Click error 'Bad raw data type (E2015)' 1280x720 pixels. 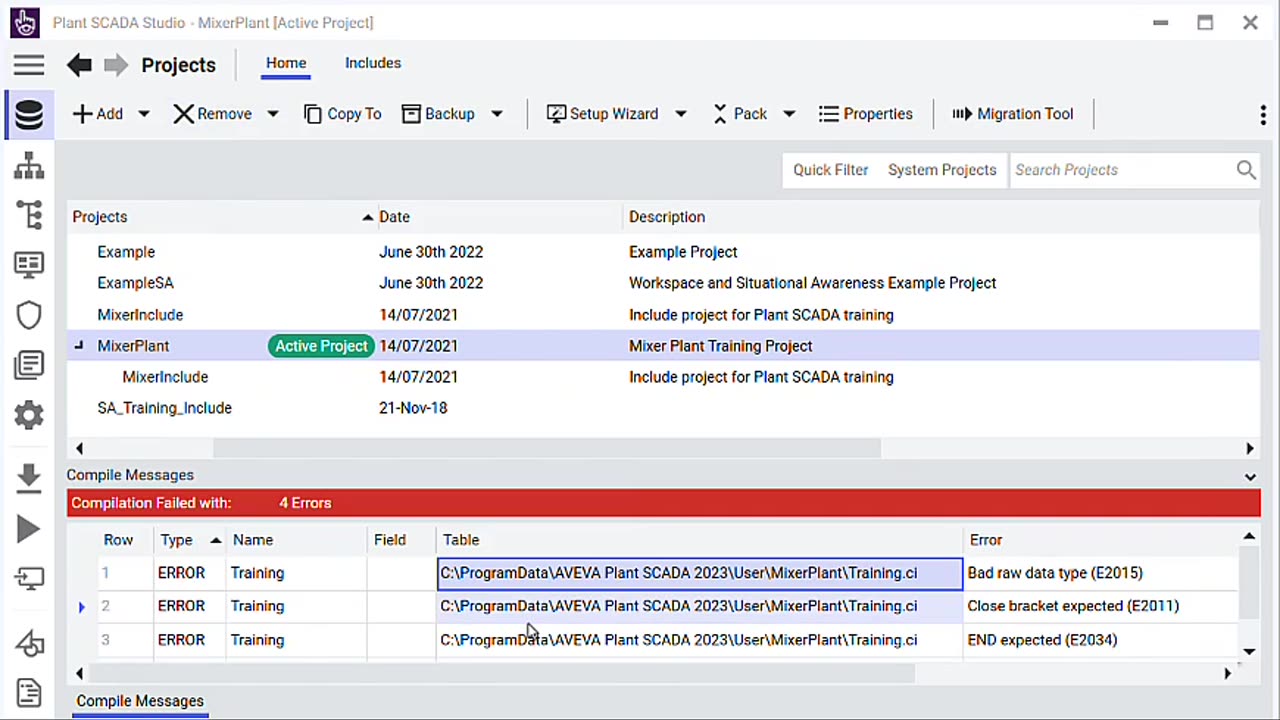tap(1055, 573)
